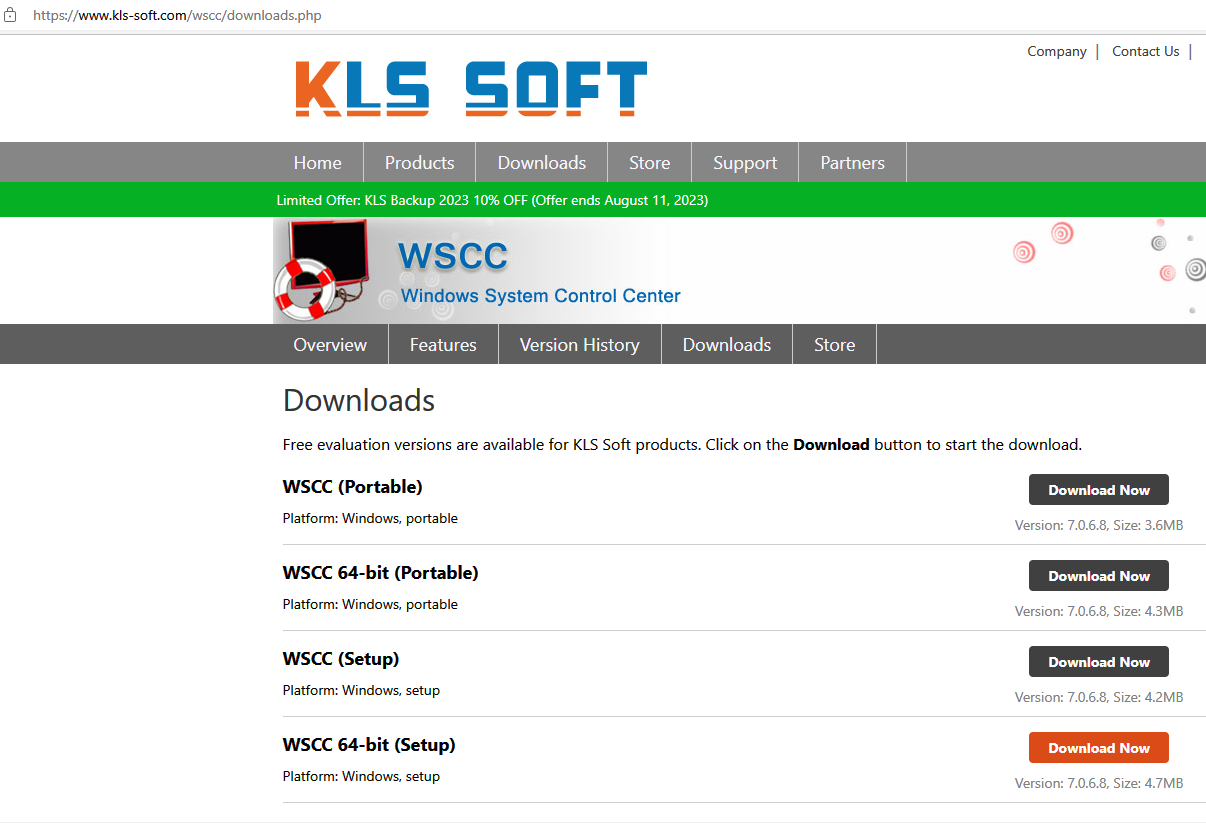1206x823 pixels.
Task: Open Products in main navigation
Action: [419, 163]
